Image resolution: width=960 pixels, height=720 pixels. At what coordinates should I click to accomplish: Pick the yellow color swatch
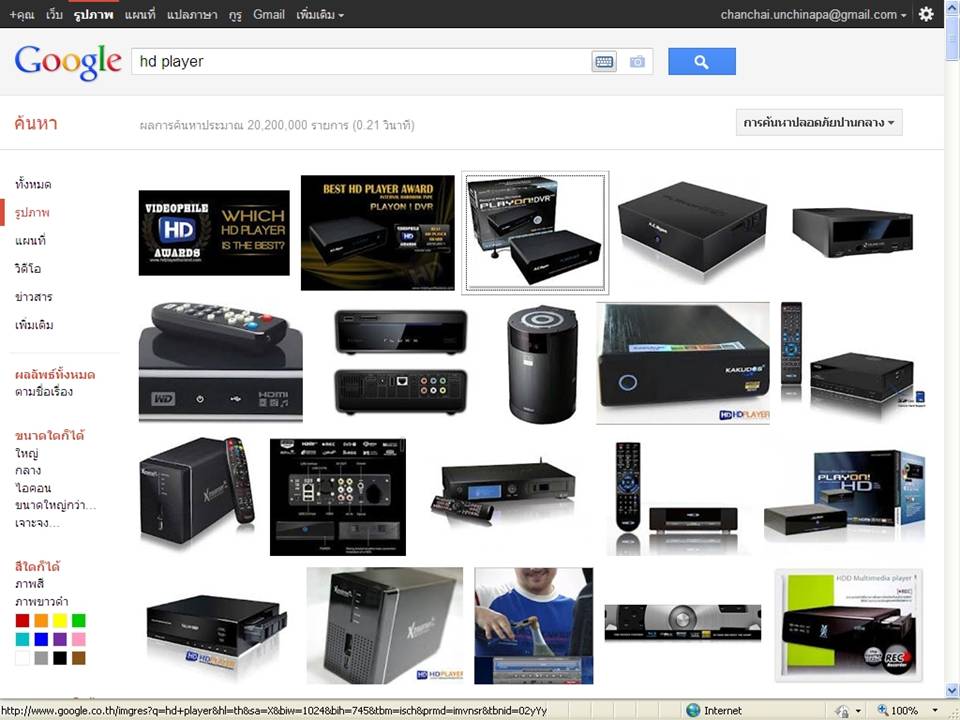click(x=60, y=620)
